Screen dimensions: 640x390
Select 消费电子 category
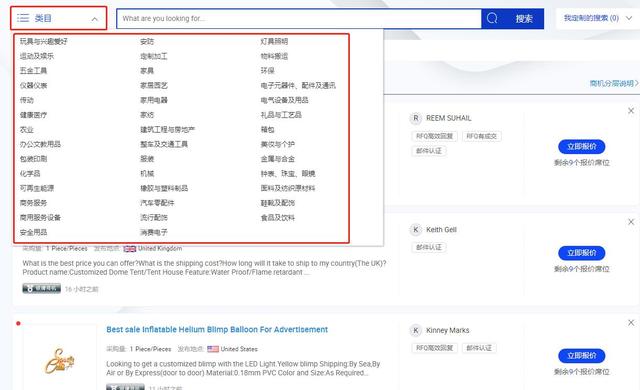pos(154,232)
